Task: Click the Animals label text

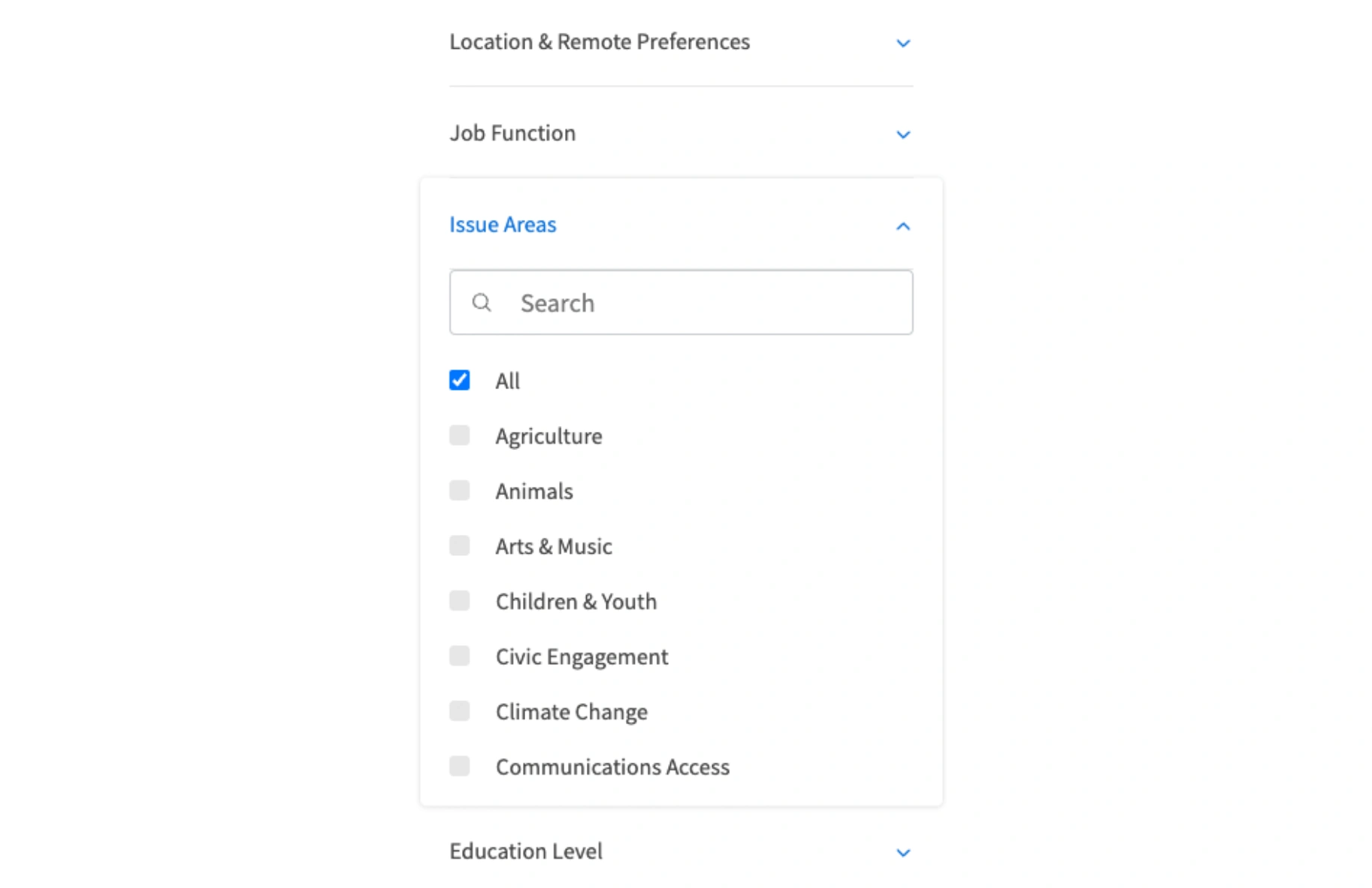Action: click(x=534, y=491)
